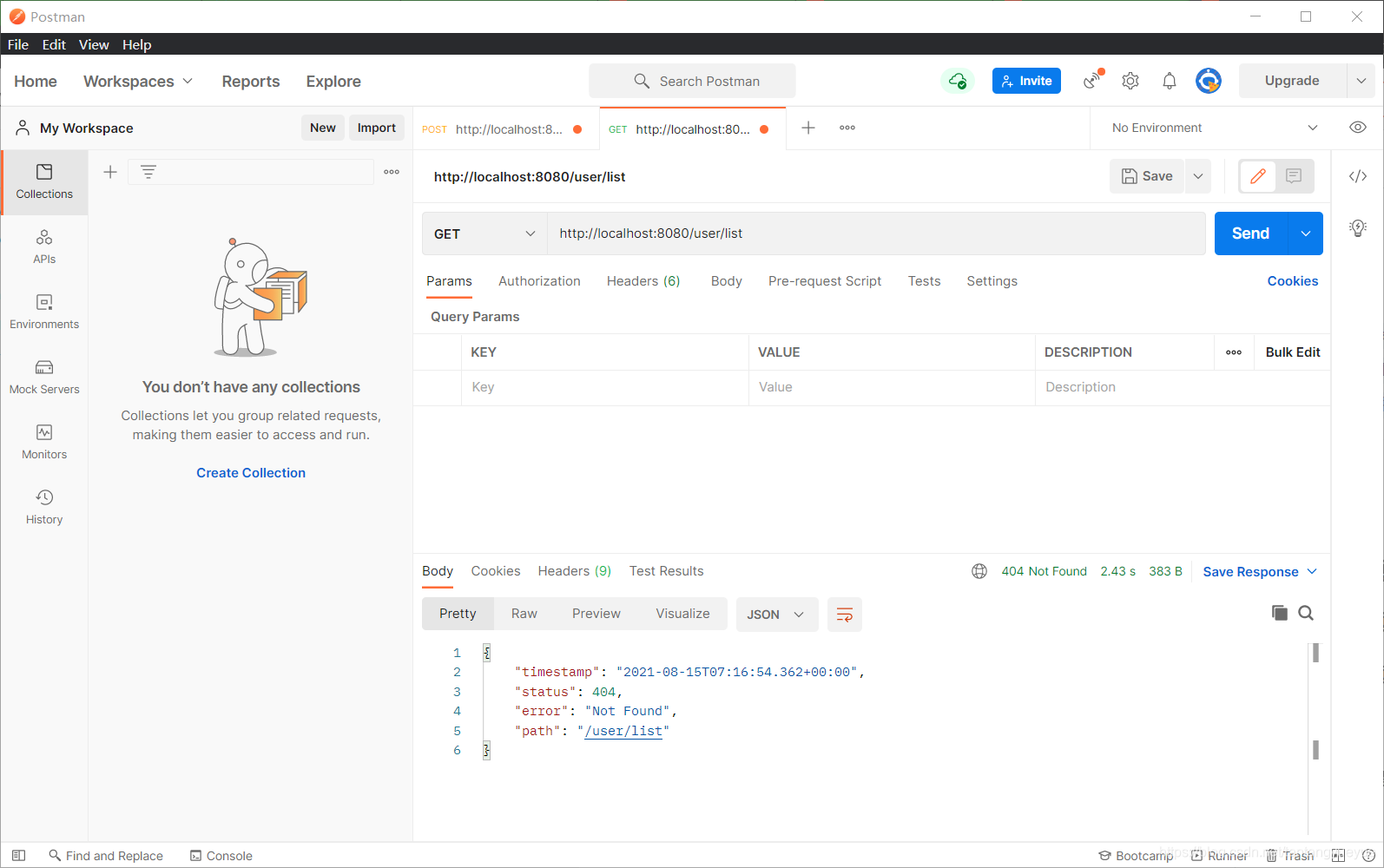Open the No Environment selector
Image resolution: width=1384 pixels, height=868 pixels.
1215,128
